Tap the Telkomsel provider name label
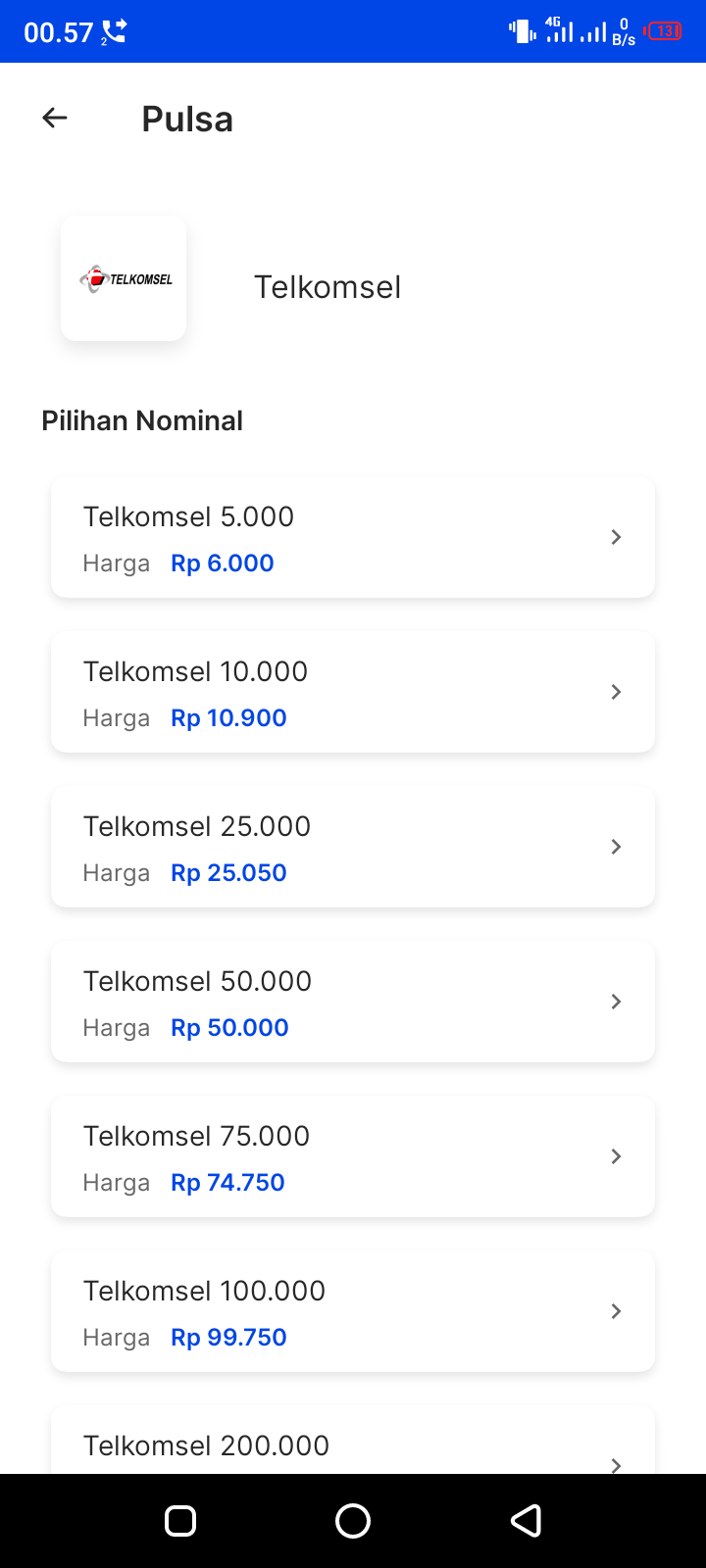The height and width of the screenshot is (1568, 706). click(x=328, y=287)
